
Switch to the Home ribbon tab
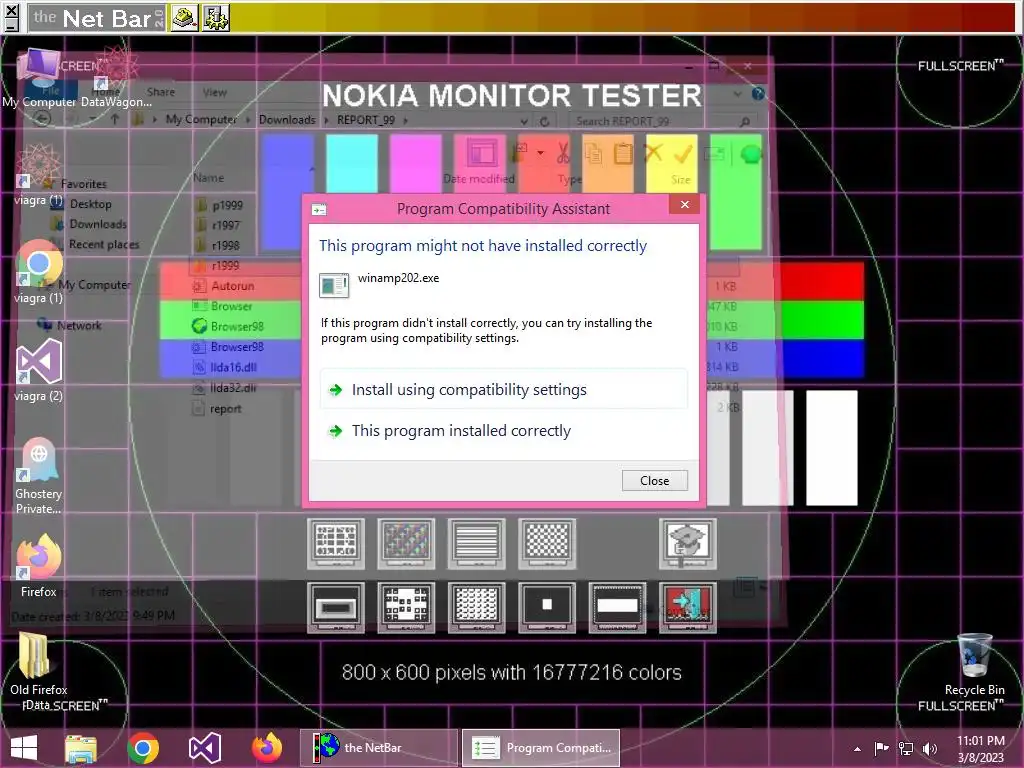tap(105, 91)
